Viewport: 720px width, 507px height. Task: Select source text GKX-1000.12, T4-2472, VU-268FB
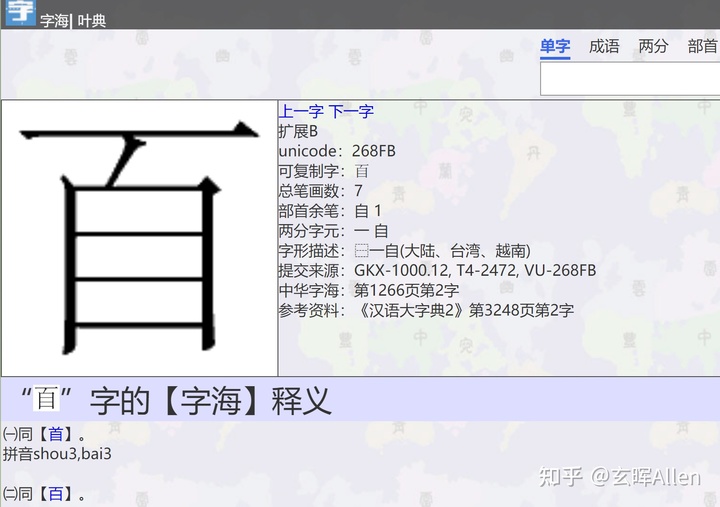point(475,270)
